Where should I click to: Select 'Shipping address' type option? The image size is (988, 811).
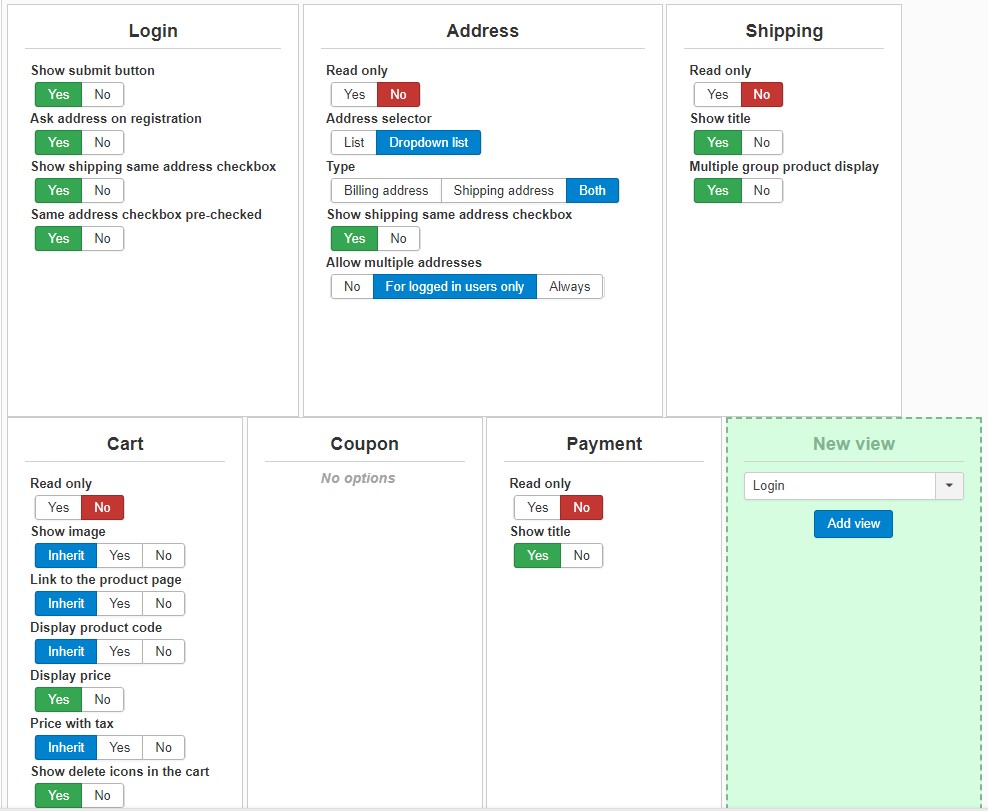pyautogui.click(x=503, y=190)
